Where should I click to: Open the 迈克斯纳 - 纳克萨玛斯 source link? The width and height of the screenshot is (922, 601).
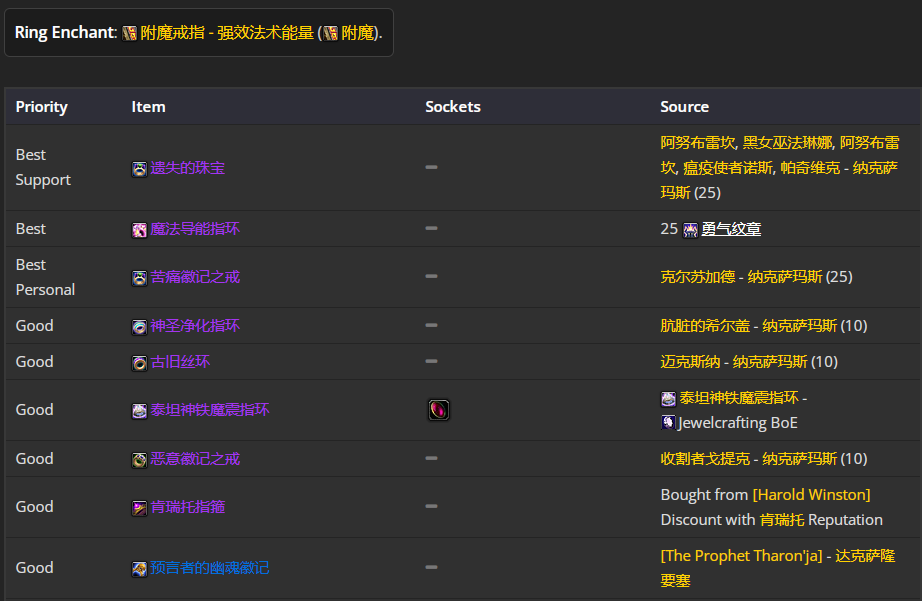pos(734,362)
